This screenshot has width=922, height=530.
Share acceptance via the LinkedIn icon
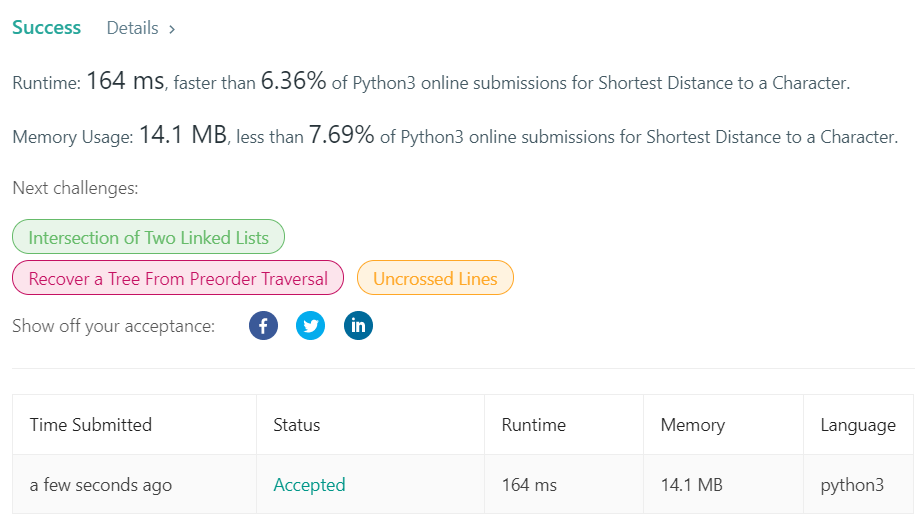358,325
